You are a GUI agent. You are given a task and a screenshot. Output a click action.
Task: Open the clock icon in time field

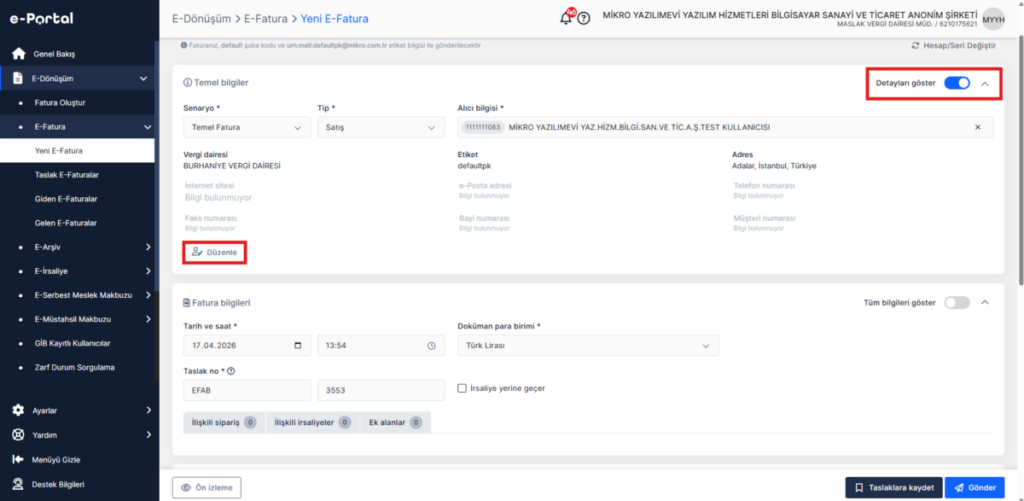(431, 346)
